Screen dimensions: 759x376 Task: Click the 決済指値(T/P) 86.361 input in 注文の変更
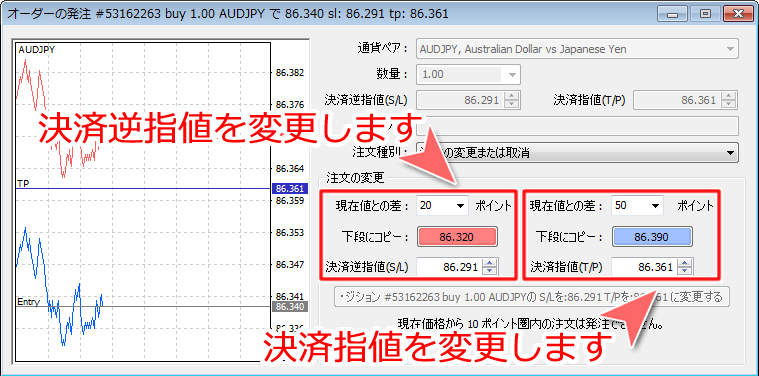(645, 267)
